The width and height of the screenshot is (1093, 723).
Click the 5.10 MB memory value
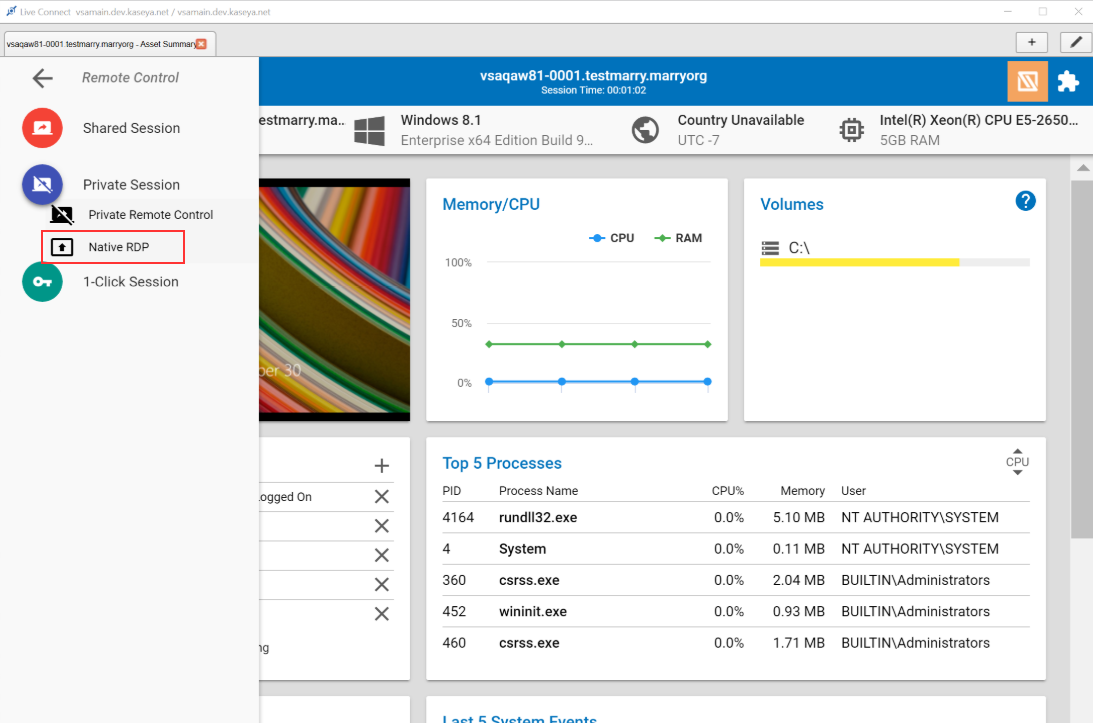click(x=798, y=517)
